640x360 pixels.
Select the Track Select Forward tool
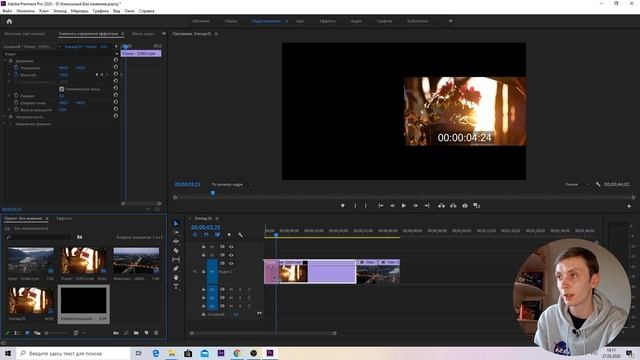(x=176, y=232)
